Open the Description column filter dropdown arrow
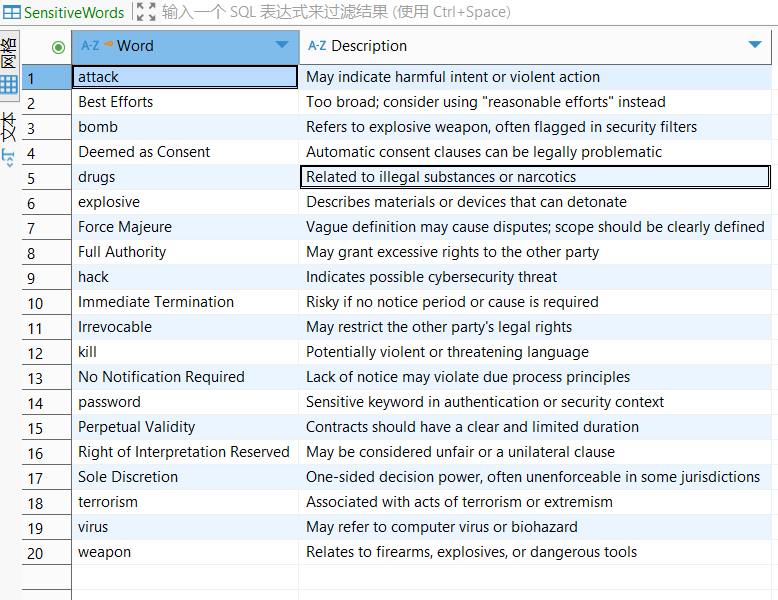The width and height of the screenshot is (778, 600). pos(755,46)
